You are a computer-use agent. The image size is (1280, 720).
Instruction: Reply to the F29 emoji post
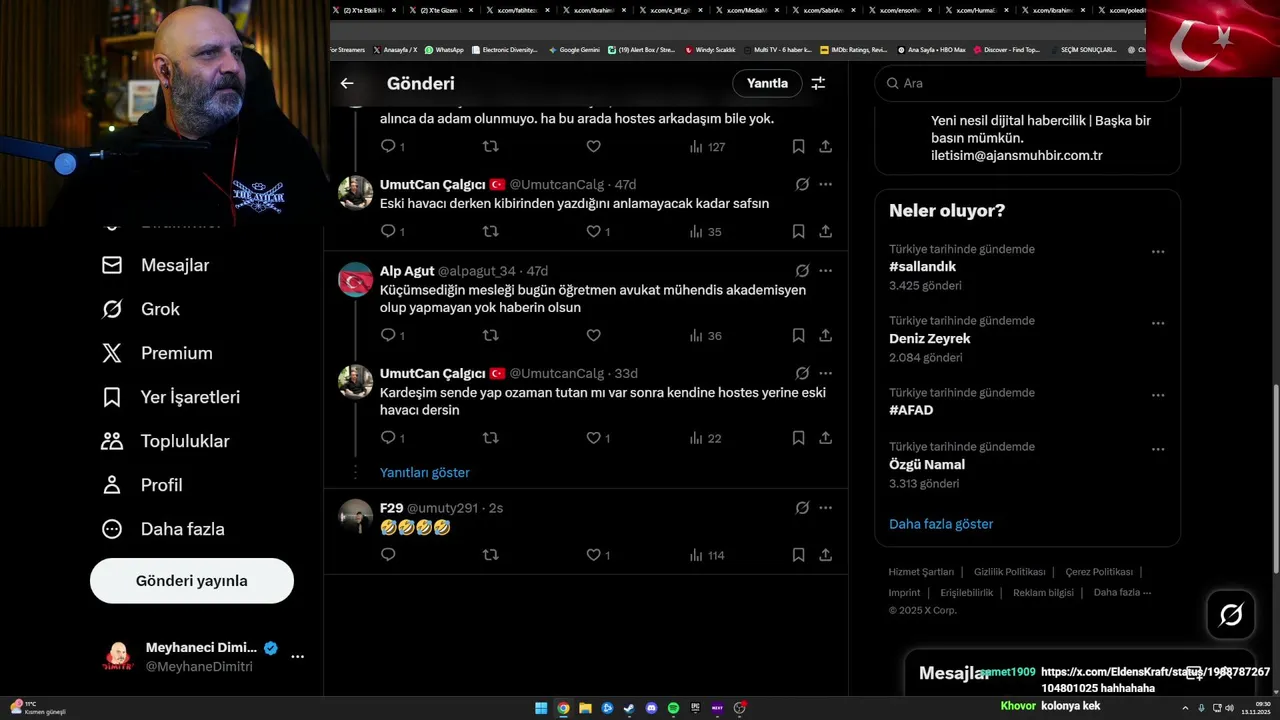[388, 554]
